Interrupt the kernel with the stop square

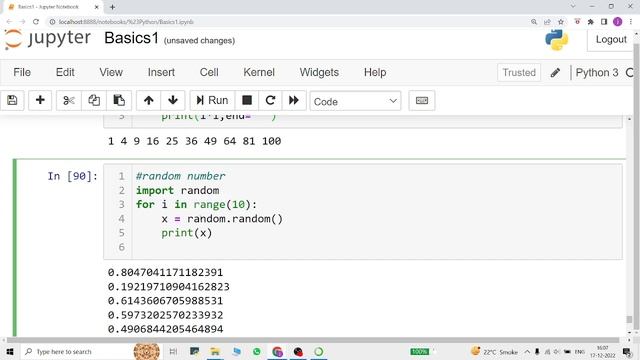[247, 100]
